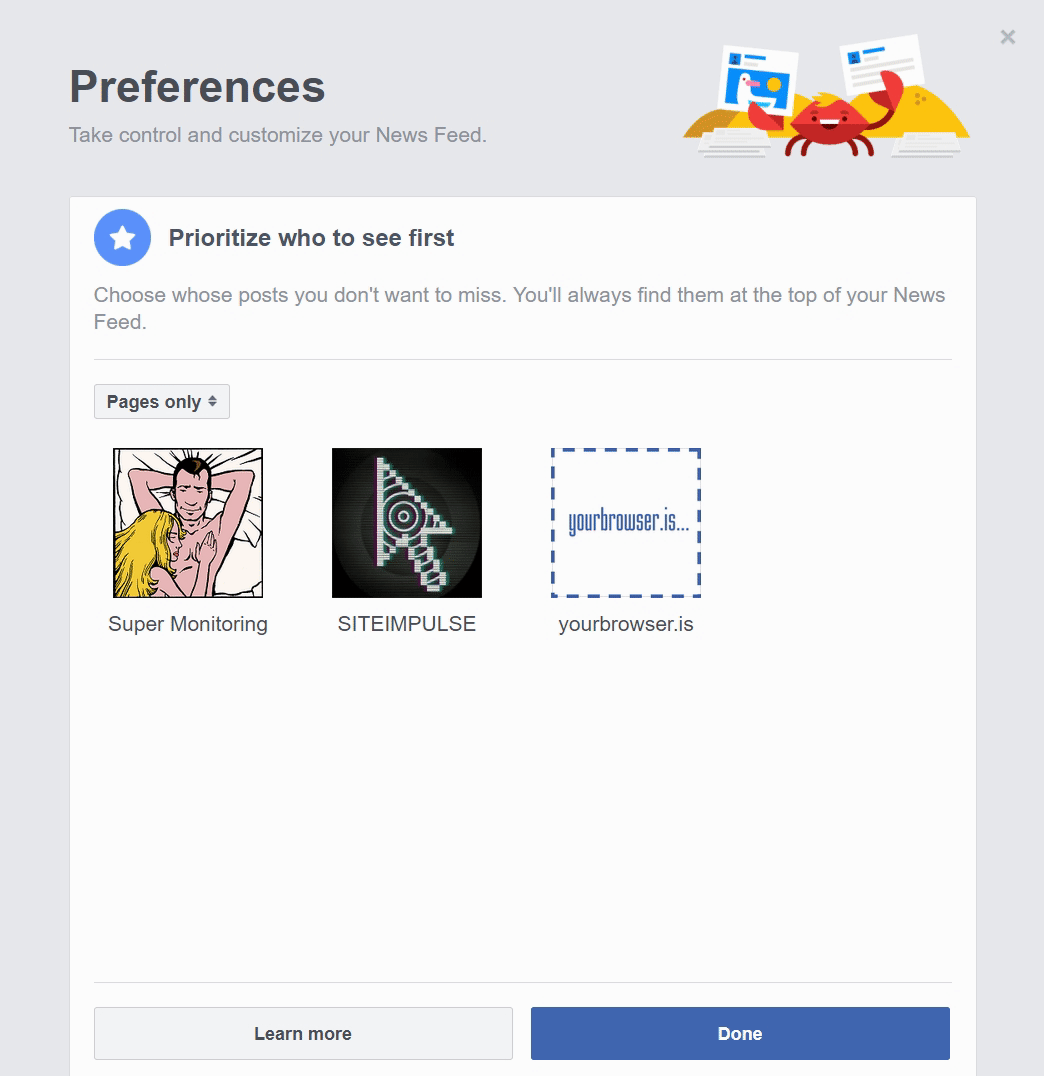Click the yourbrowser.is name label
The width and height of the screenshot is (1044, 1076).
626,624
